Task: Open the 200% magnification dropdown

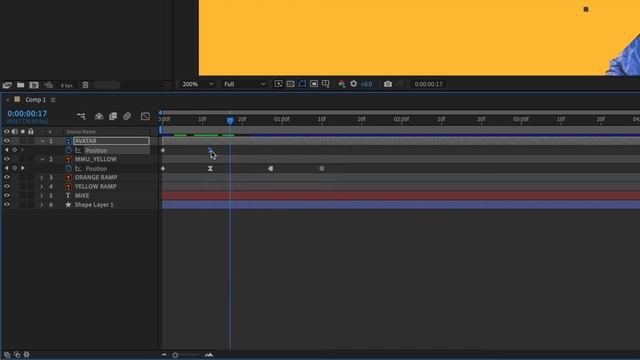Action: tap(198, 84)
